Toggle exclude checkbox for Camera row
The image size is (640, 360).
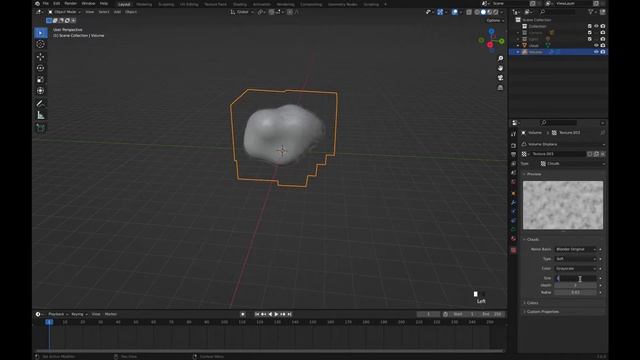590,33
